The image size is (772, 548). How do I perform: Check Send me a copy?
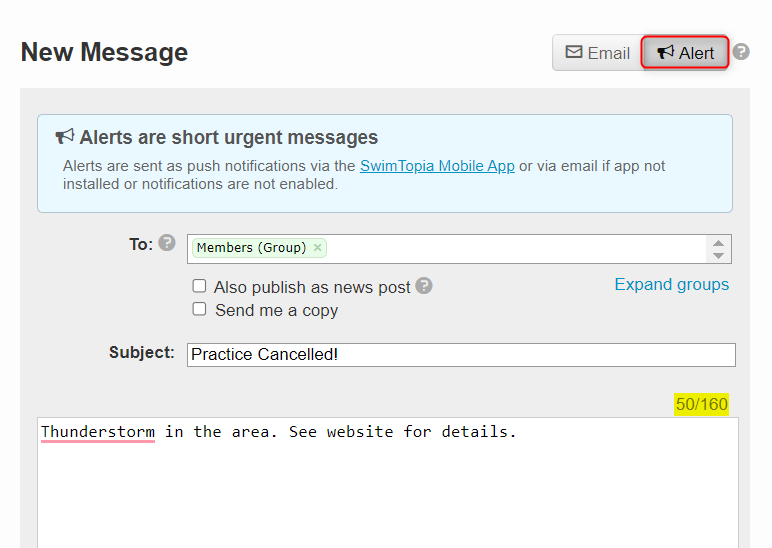pyautogui.click(x=199, y=309)
